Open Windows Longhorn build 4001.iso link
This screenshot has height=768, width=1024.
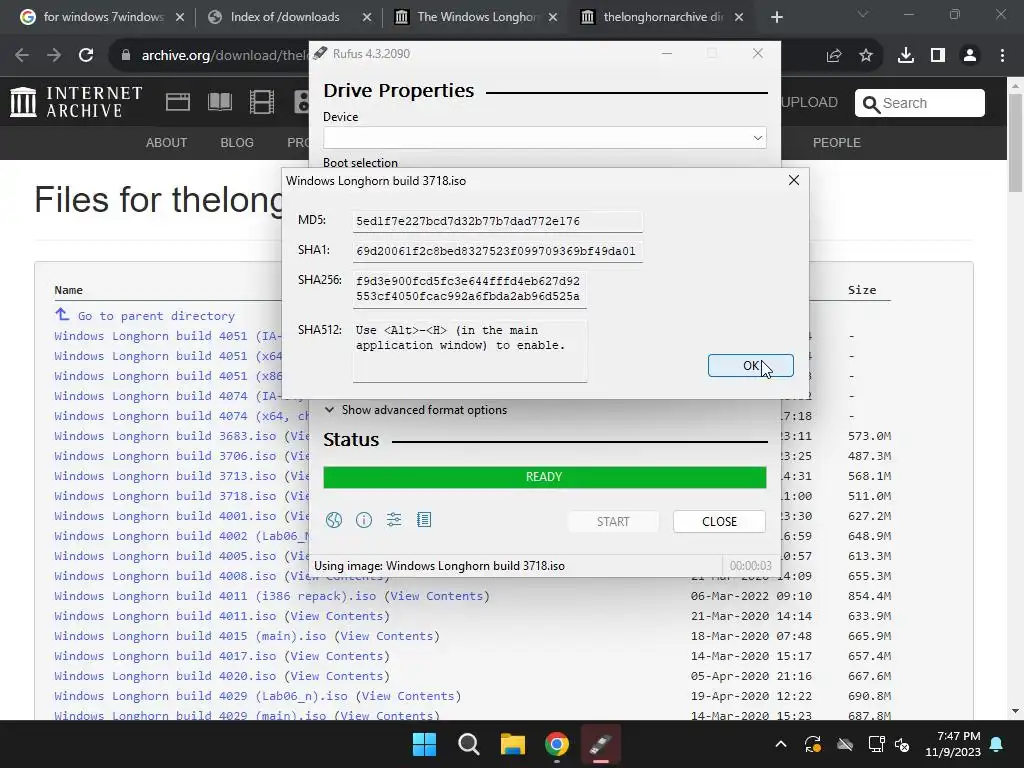tap(165, 516)
